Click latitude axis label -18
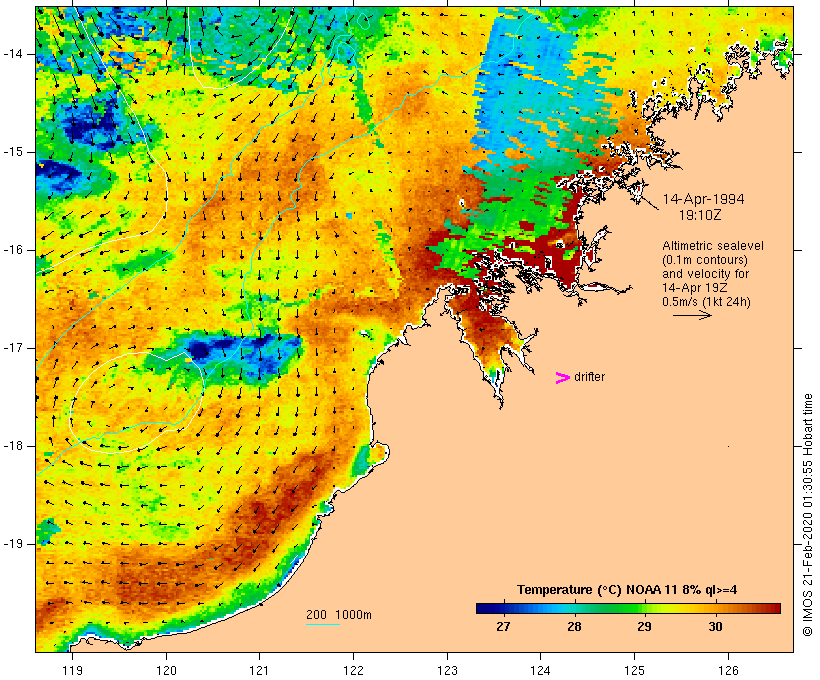The width and height of the screenshot is (820, 680). point(13,446)
